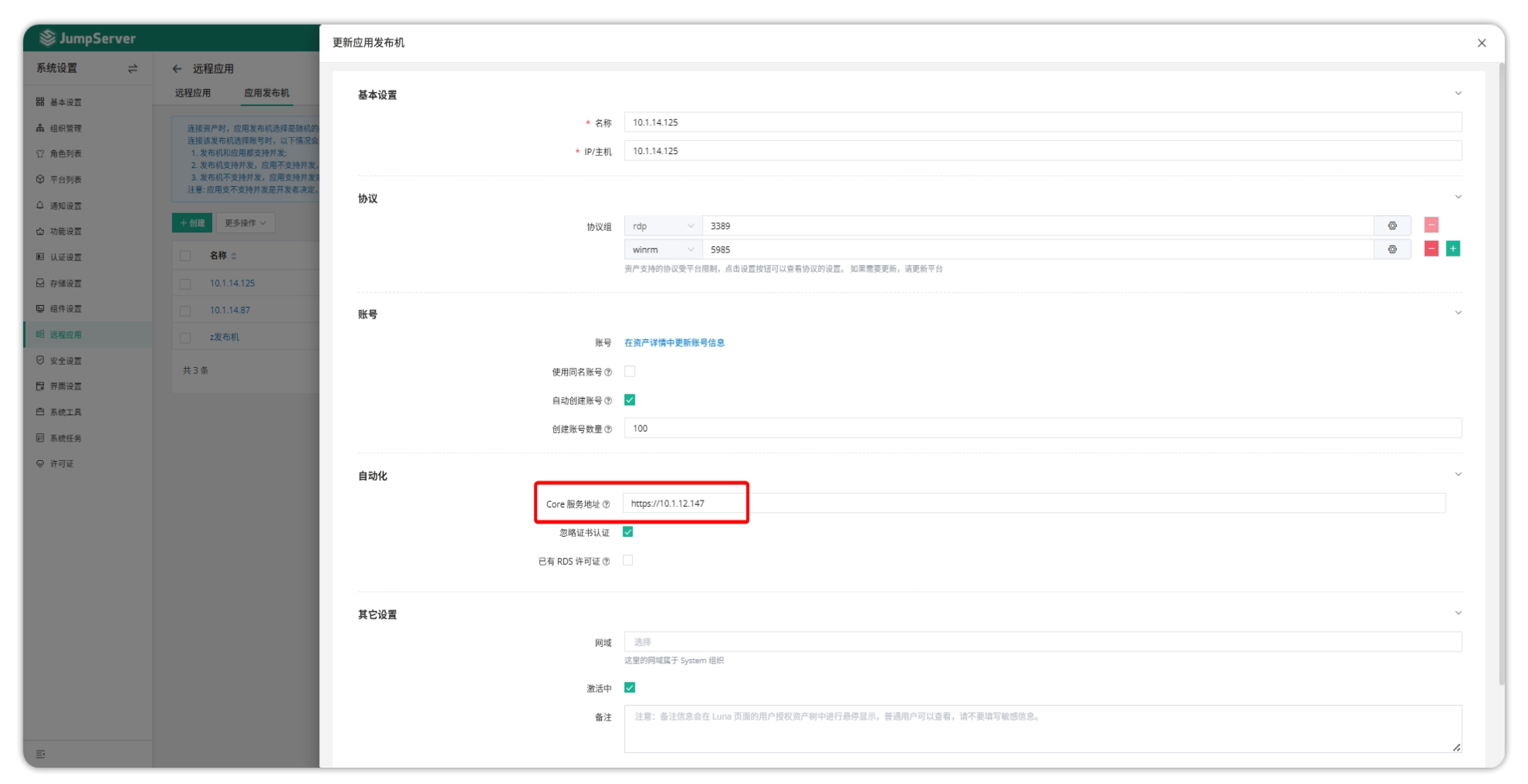Remove the winrm protocol with red minus
The image size is (1528, 784).
pyautogui.click(x=1430, y=249)
